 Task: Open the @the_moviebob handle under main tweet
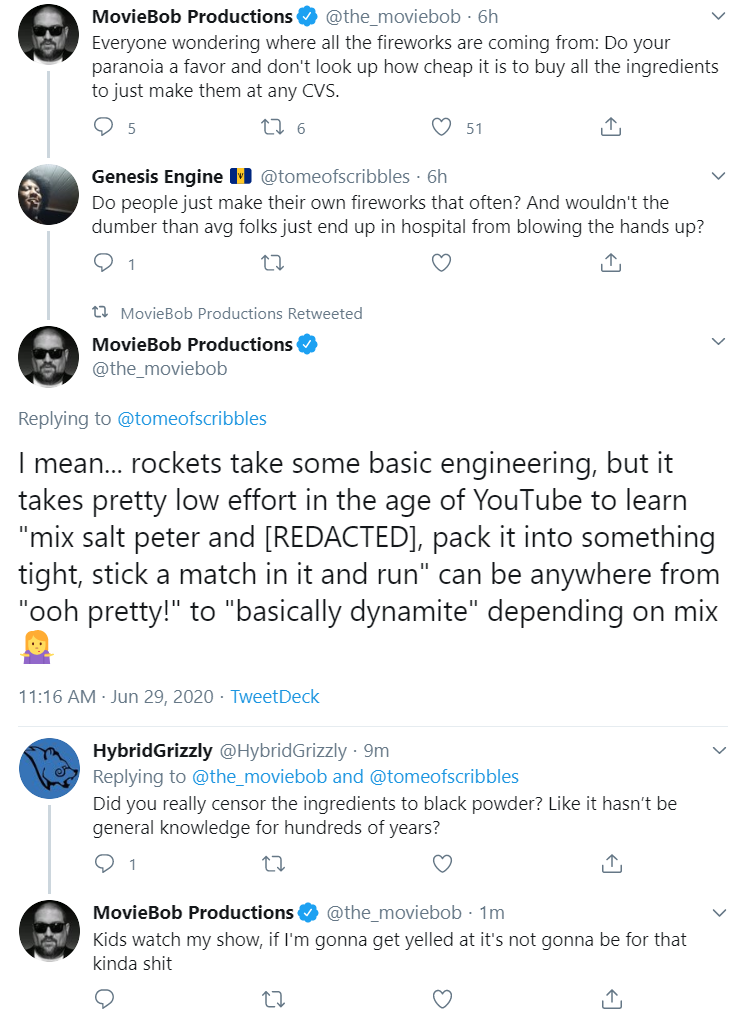click(159, 368)
